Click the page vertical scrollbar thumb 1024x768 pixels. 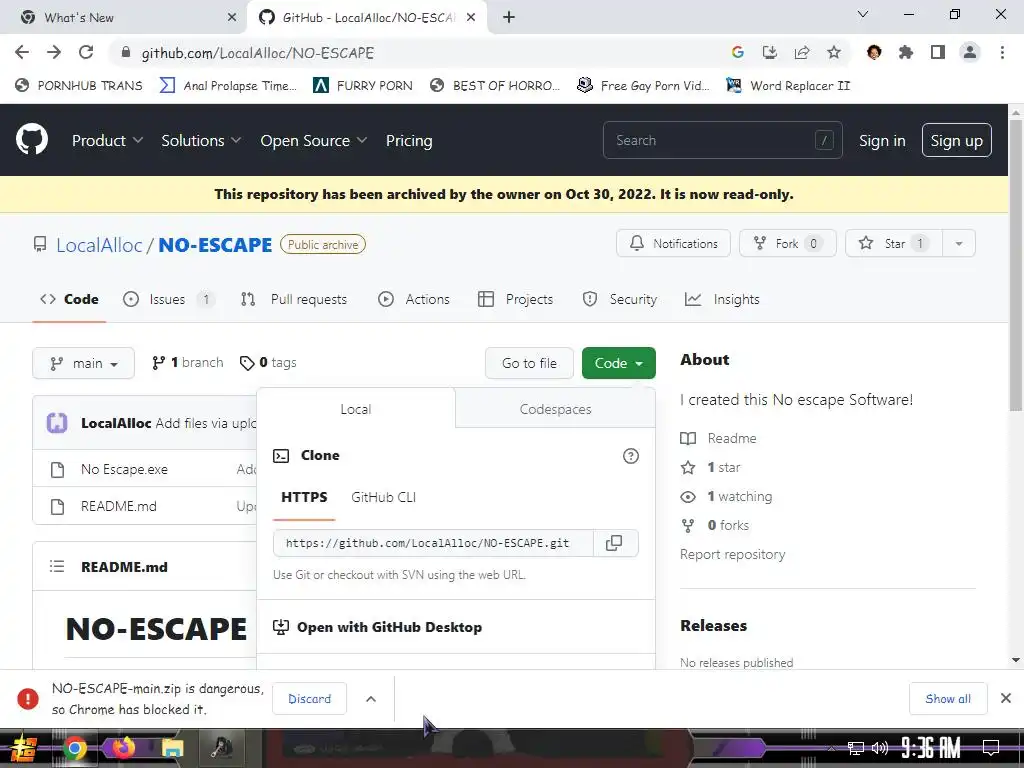[x=1016, y=264]
